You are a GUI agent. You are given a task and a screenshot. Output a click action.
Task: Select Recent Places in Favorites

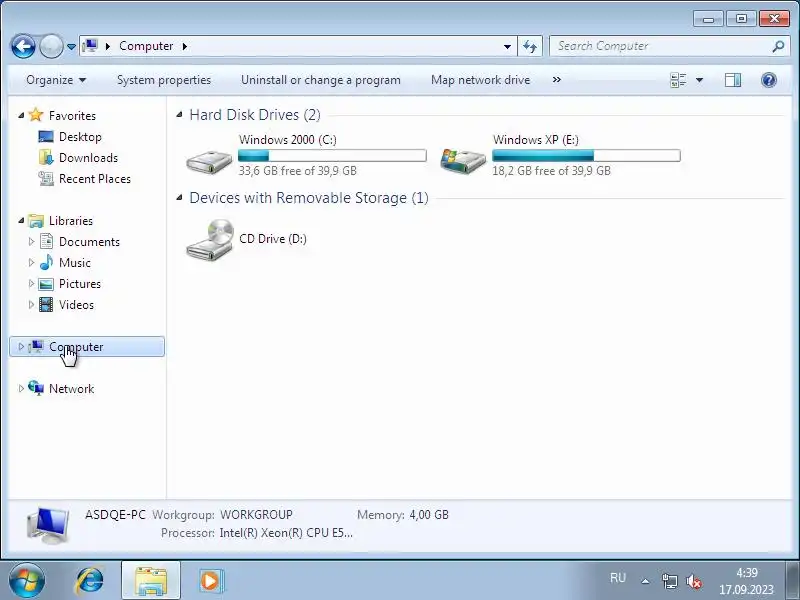click(95, 179)
